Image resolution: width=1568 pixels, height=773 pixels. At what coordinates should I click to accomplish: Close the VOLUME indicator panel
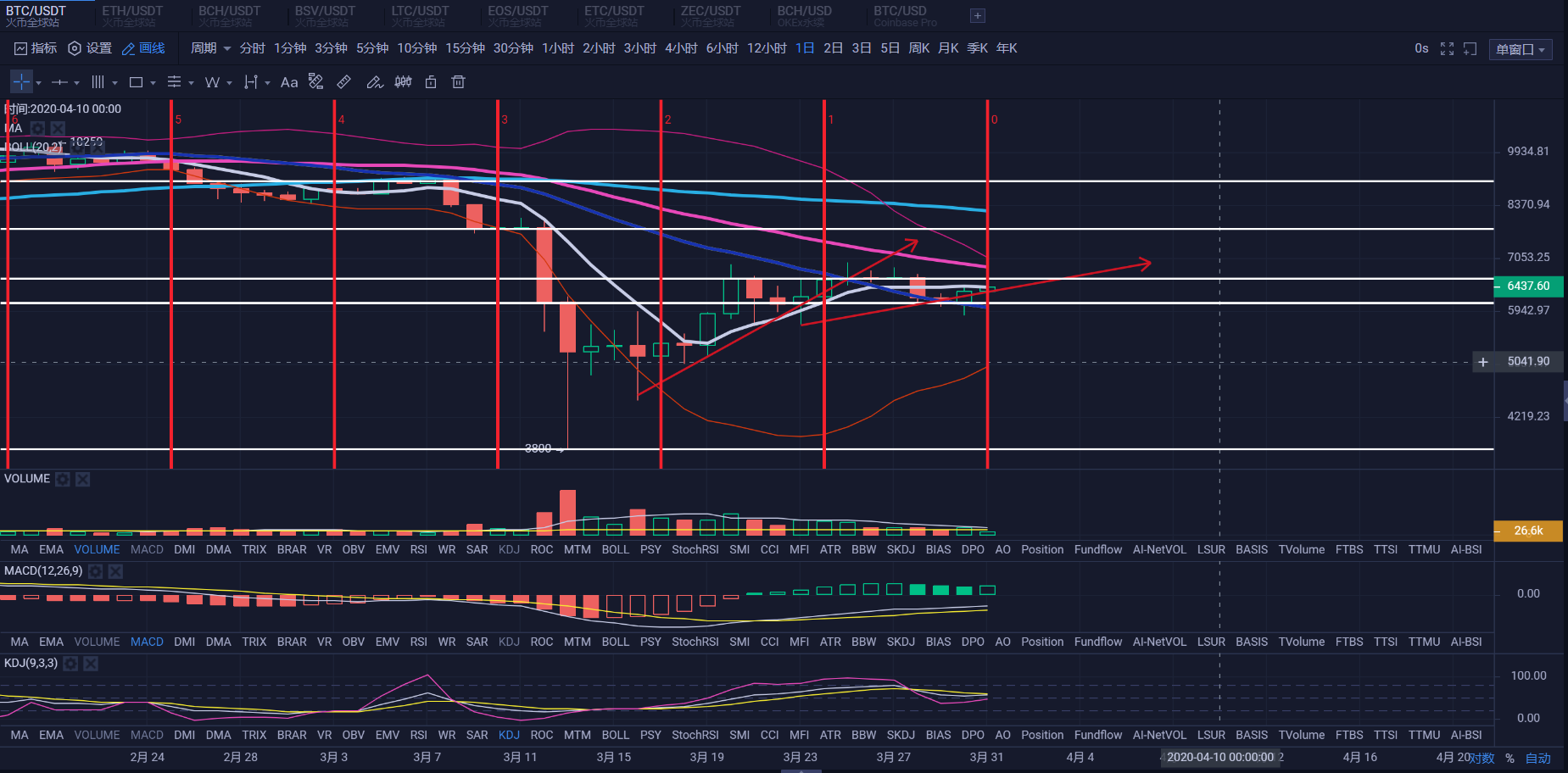83,479
